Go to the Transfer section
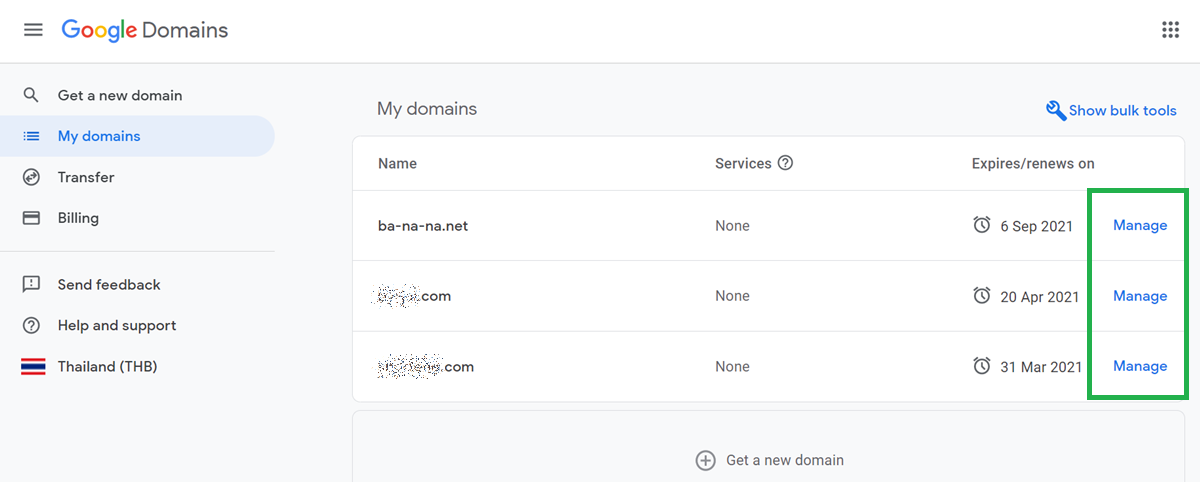The image size is (1200, 482). [x=86, y=177]
